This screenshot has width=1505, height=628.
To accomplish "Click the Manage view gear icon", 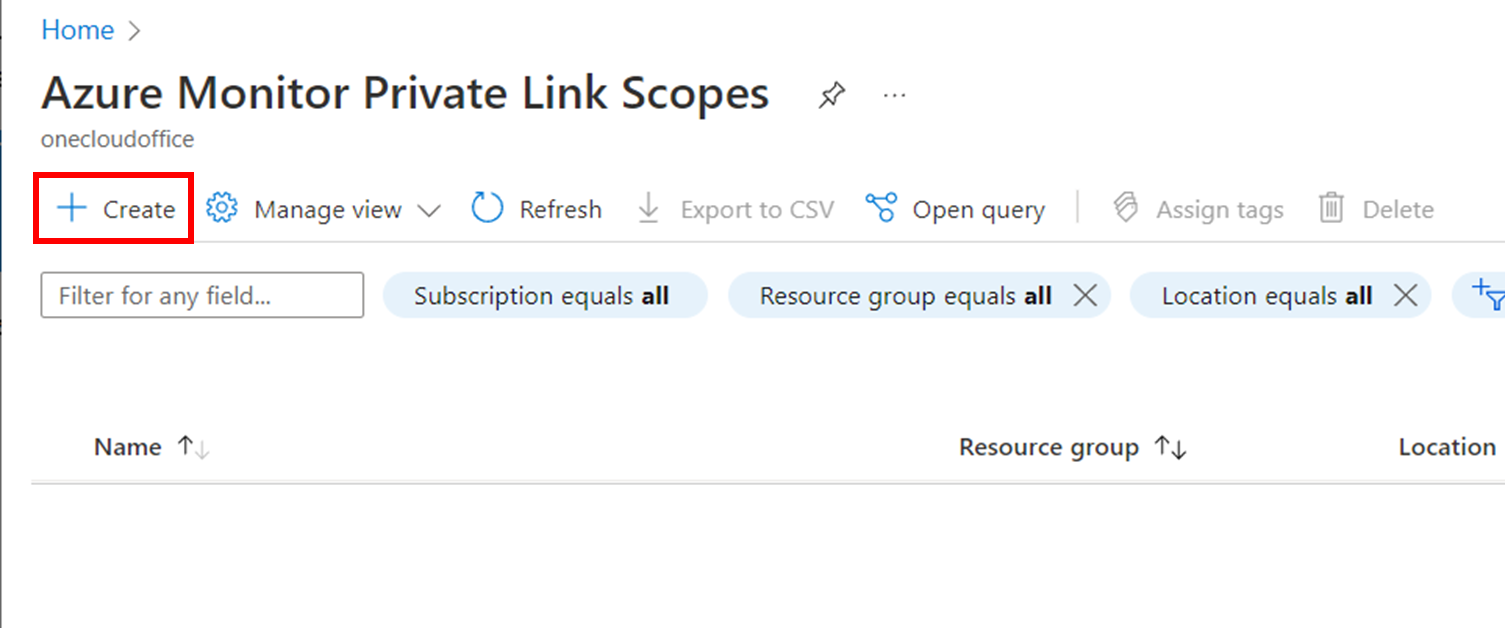I will point(220,208).
